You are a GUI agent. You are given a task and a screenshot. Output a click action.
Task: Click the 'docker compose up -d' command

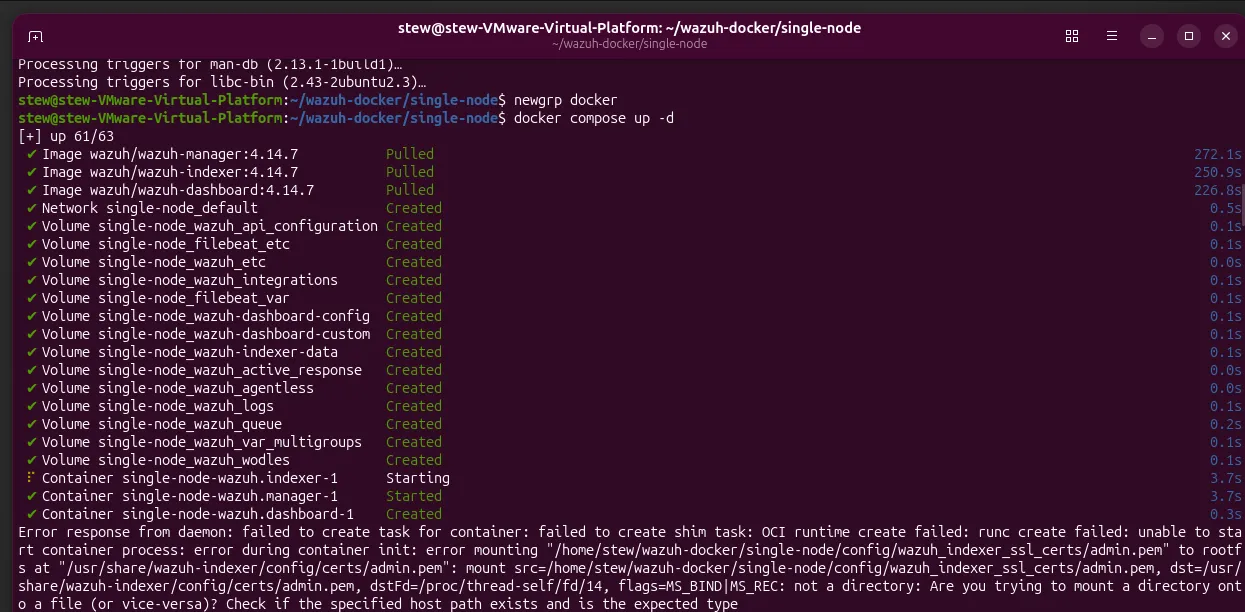point(593,118)
